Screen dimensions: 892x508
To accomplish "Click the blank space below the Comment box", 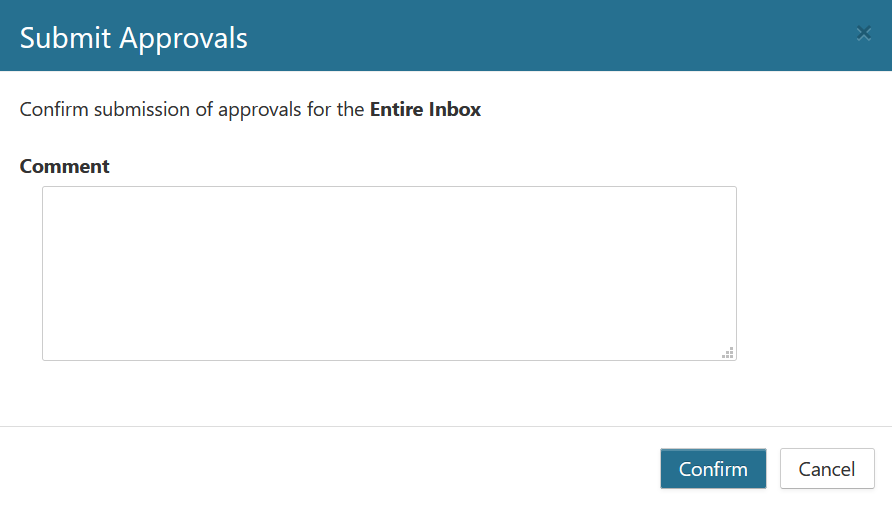I will click(389, 394).
